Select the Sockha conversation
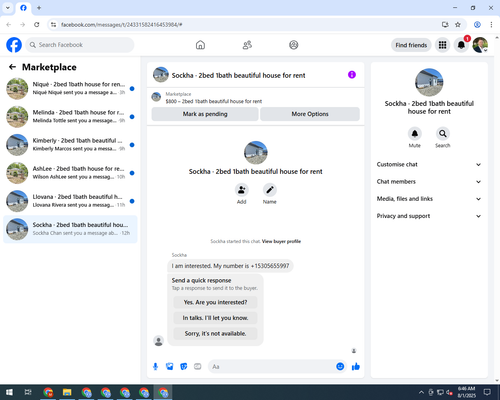 (70, 229)
